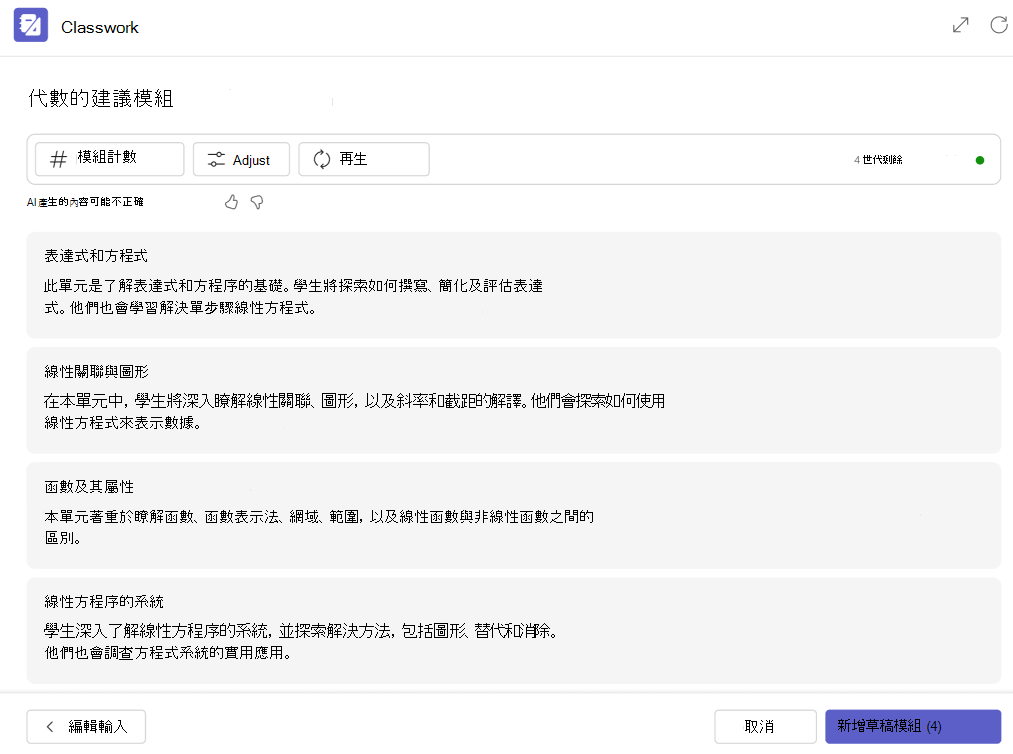The height and width of the screenshot is (754, 1013).
Task: Click the '4 世代剩餘' generations remaining text
Action: pos(878,160)
